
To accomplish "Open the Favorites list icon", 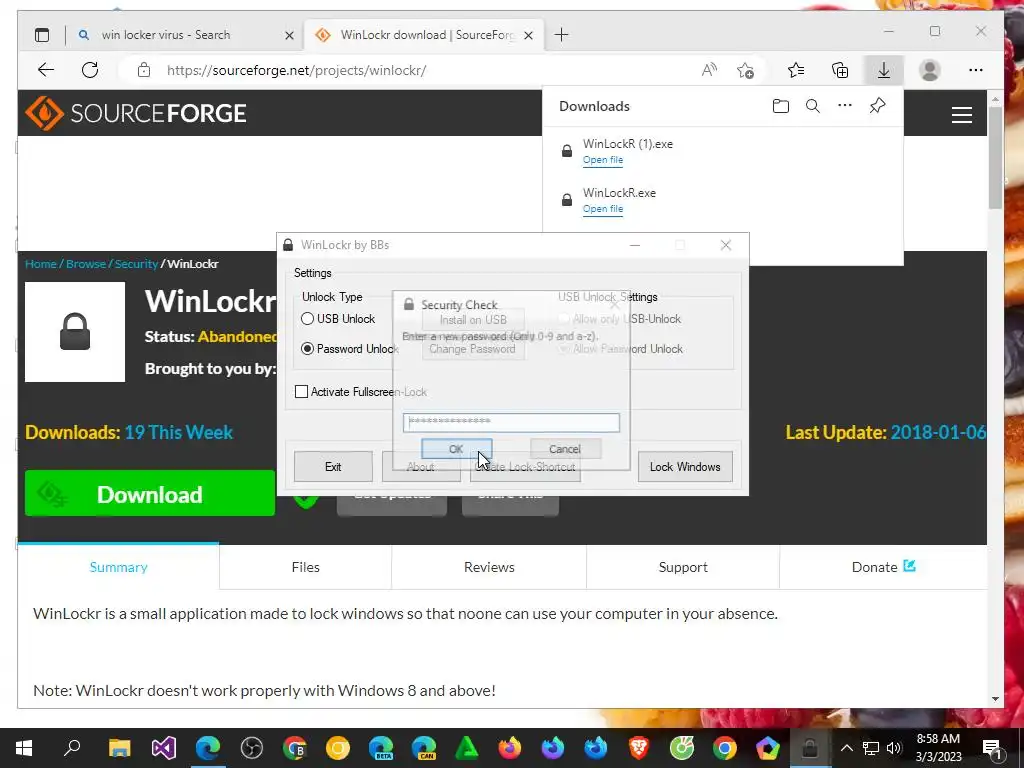I will pos(795,70).
